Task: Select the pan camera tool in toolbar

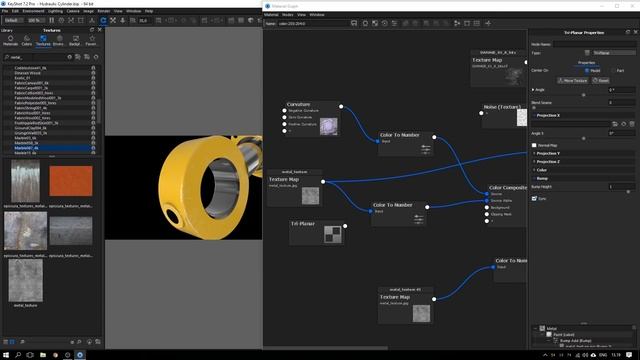Action: point(113,20)
